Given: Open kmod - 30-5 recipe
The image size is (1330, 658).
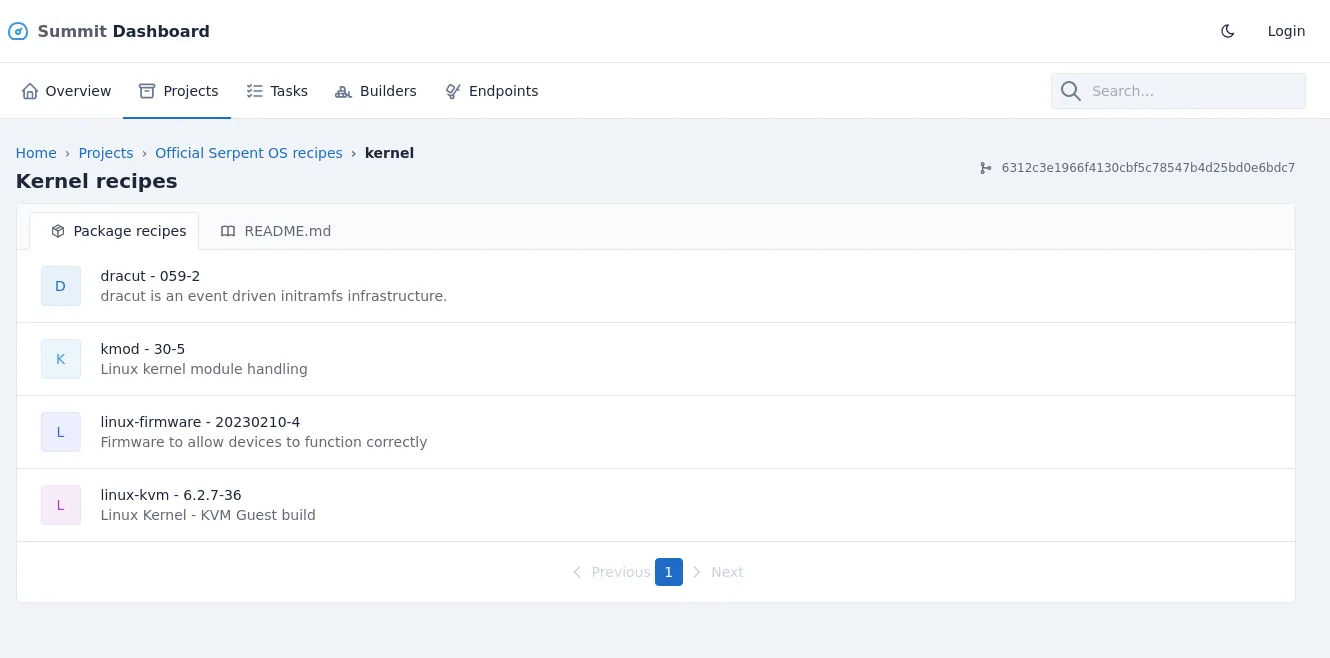Looking at the screenshot, I should (143, 349).
